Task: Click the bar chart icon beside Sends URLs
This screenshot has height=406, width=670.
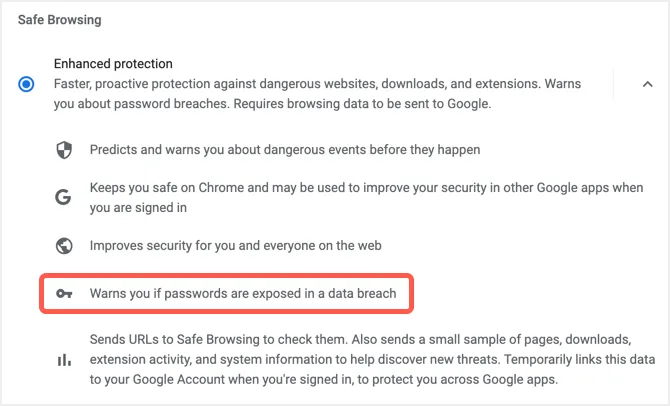Action: pos(64,358)
